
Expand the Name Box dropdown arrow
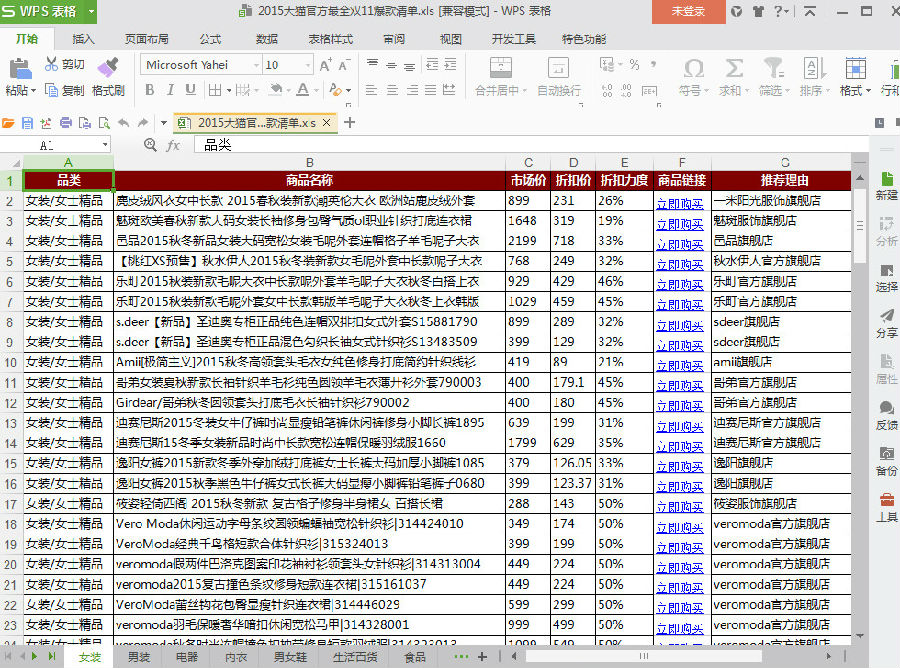coord(105,145)
